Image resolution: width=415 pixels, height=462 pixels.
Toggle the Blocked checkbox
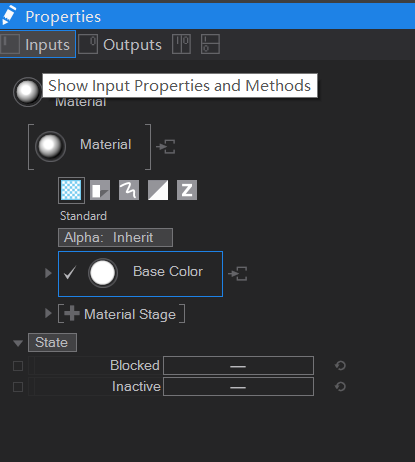click(x=18, y=366)
